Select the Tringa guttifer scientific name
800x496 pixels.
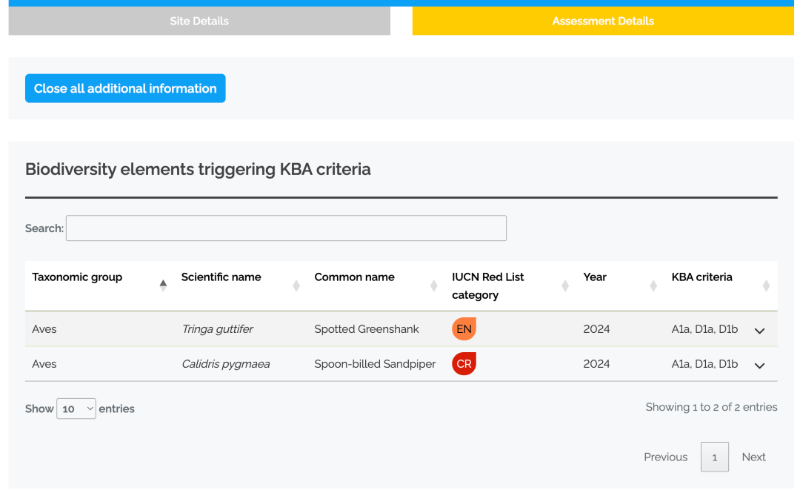pos(217,329)
